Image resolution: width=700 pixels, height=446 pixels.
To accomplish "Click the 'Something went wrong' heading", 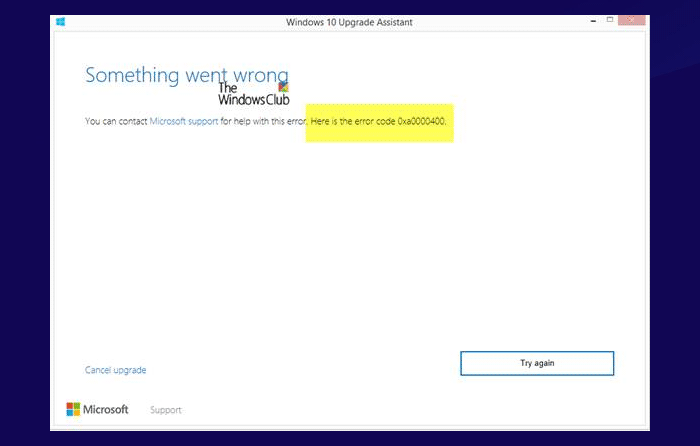I will click(x=187, y=75).
